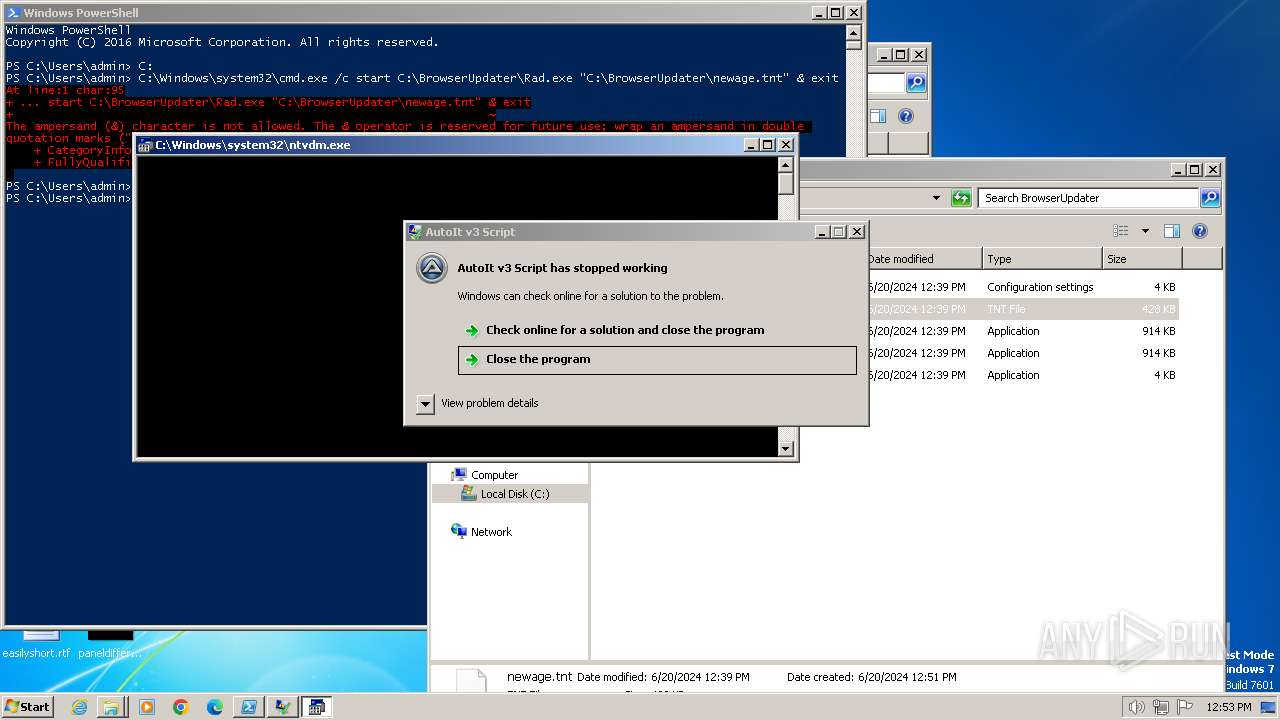Open help in BrowserUpdater window

coord(1200,231)
